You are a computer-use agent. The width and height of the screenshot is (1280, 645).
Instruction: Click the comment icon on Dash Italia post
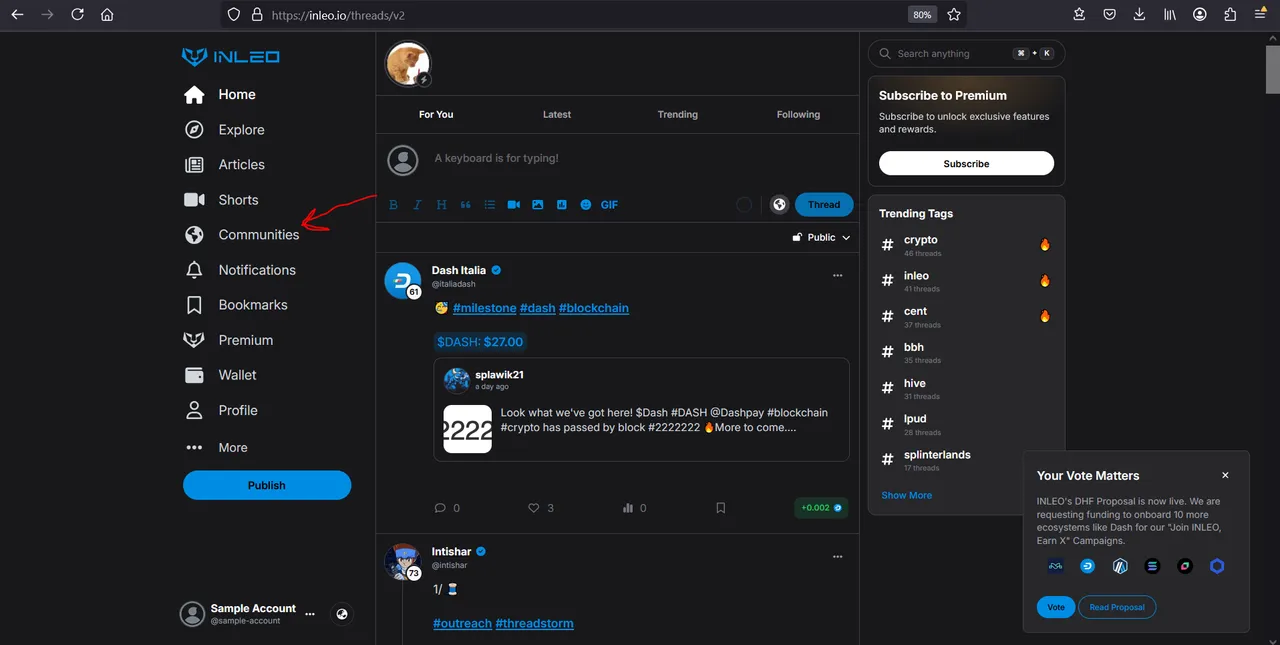(x=440, y=508)
